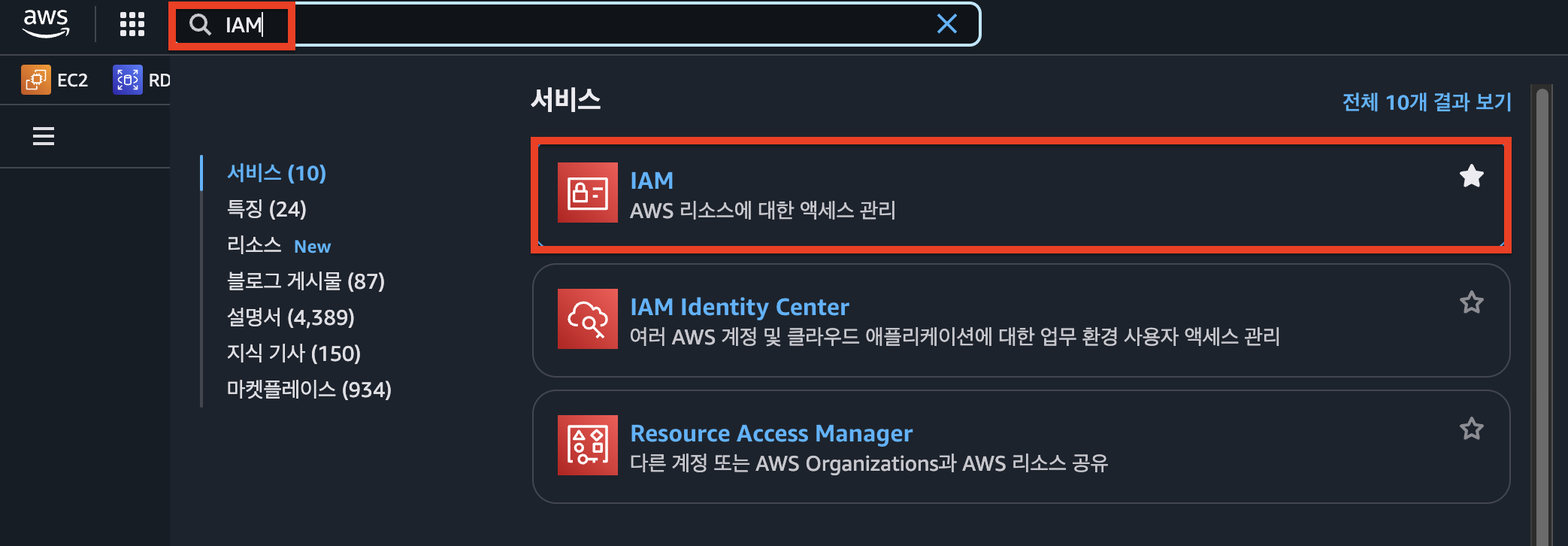1568x546 pixels.
Task: Unfavorite IAM using the filled star
Action: (x=1471, y=176)
